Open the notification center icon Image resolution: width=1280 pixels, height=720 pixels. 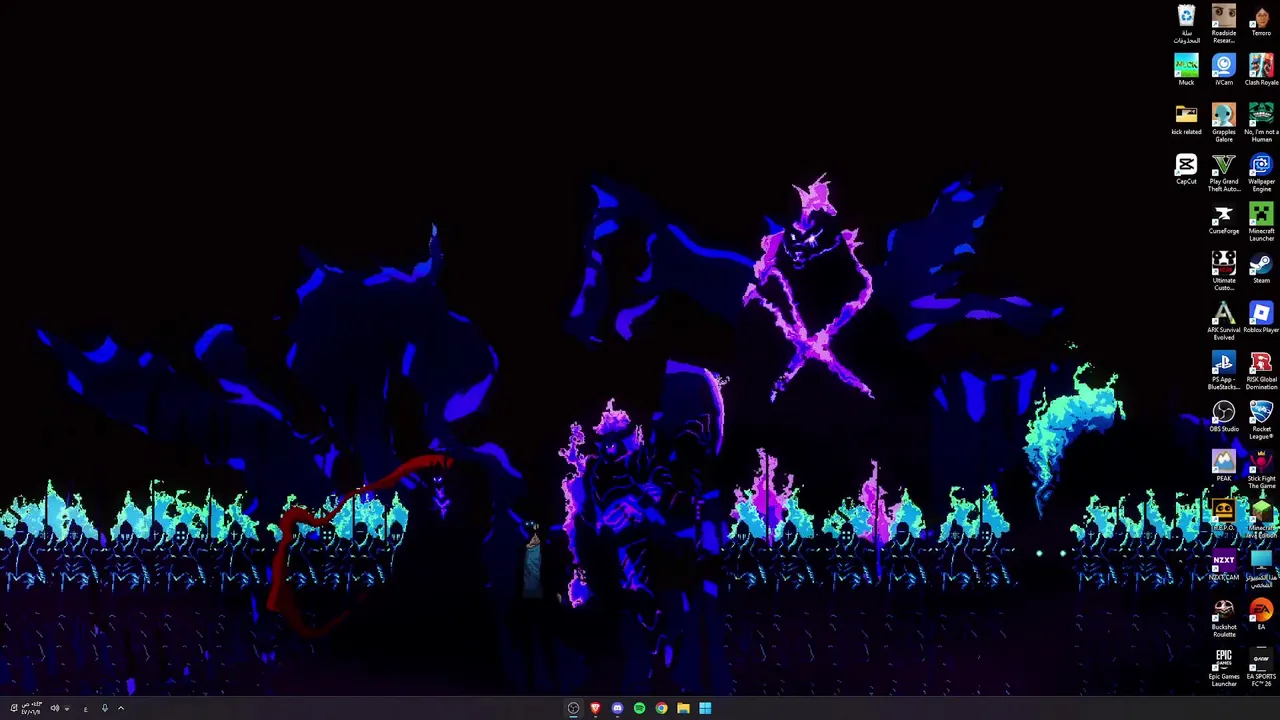click(13, 708)
